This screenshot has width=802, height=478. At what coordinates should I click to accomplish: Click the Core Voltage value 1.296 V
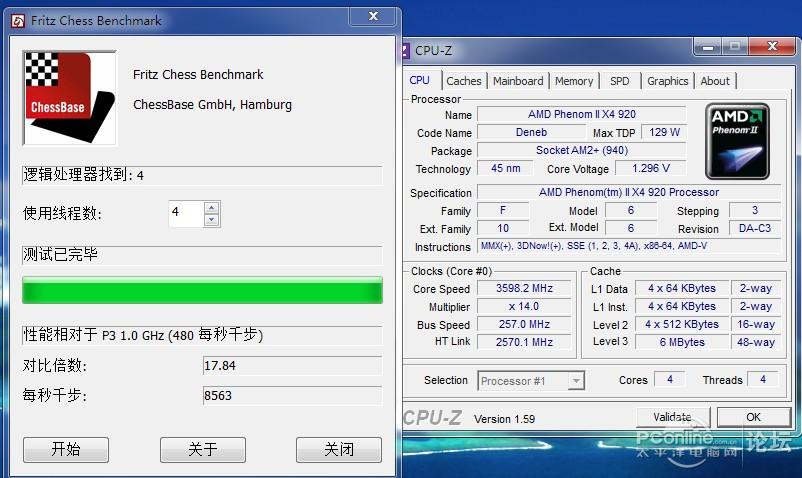[x=651, y=168]
